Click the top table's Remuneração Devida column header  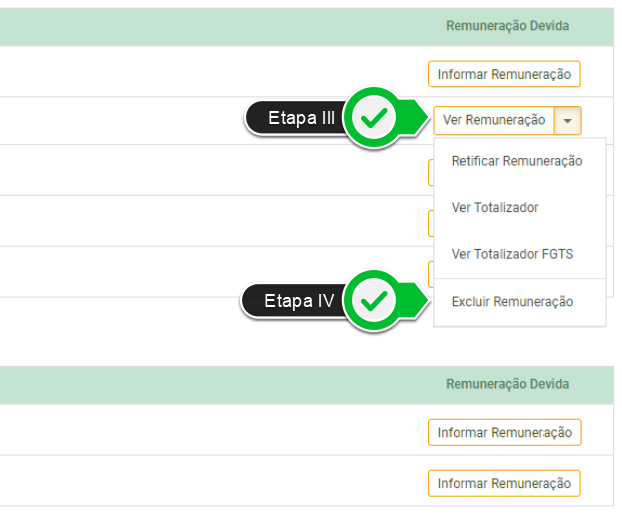click(507, 26)
